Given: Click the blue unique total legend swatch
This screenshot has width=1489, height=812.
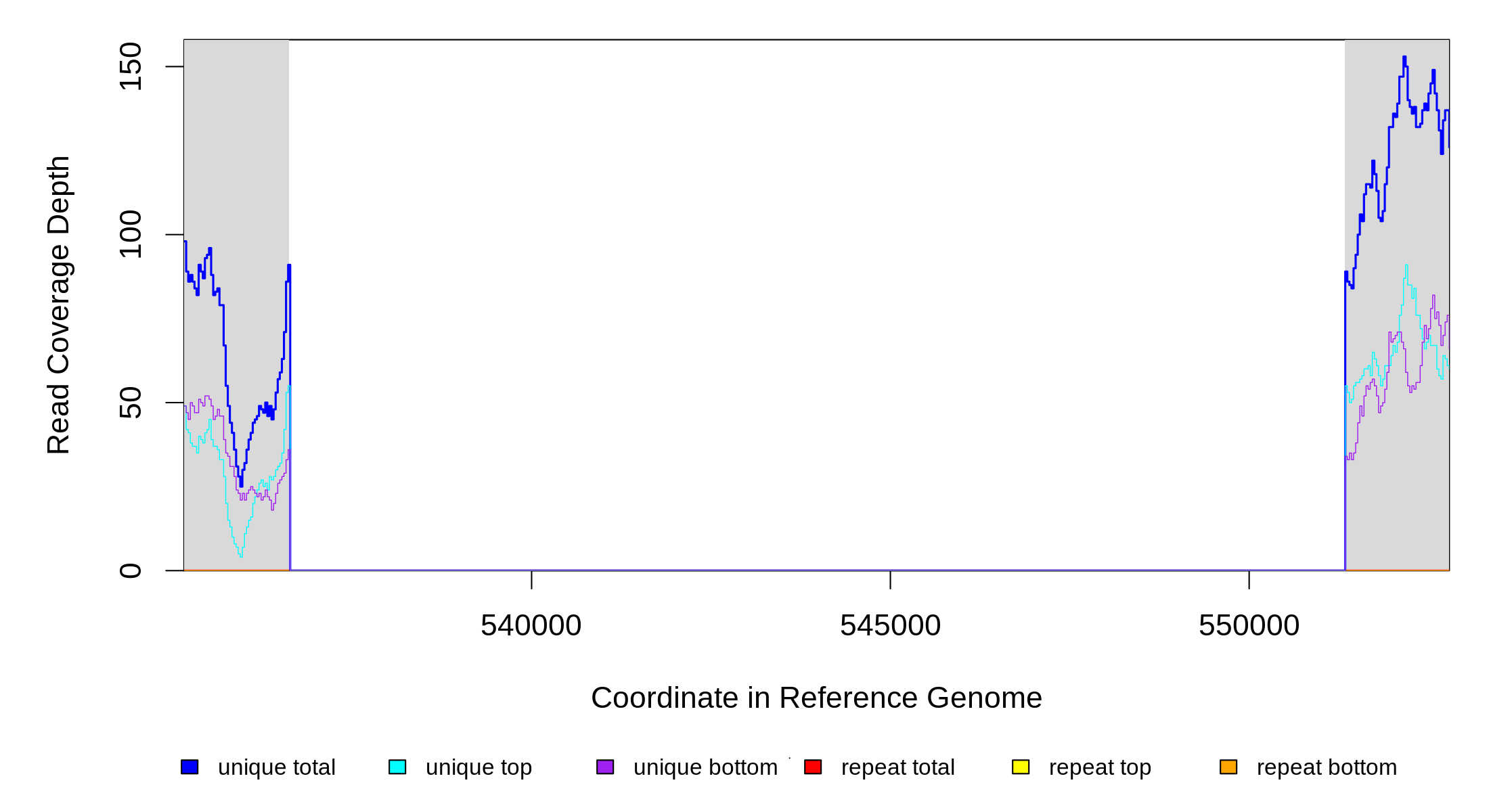Looking at the screenshot, I should (190, 767).
